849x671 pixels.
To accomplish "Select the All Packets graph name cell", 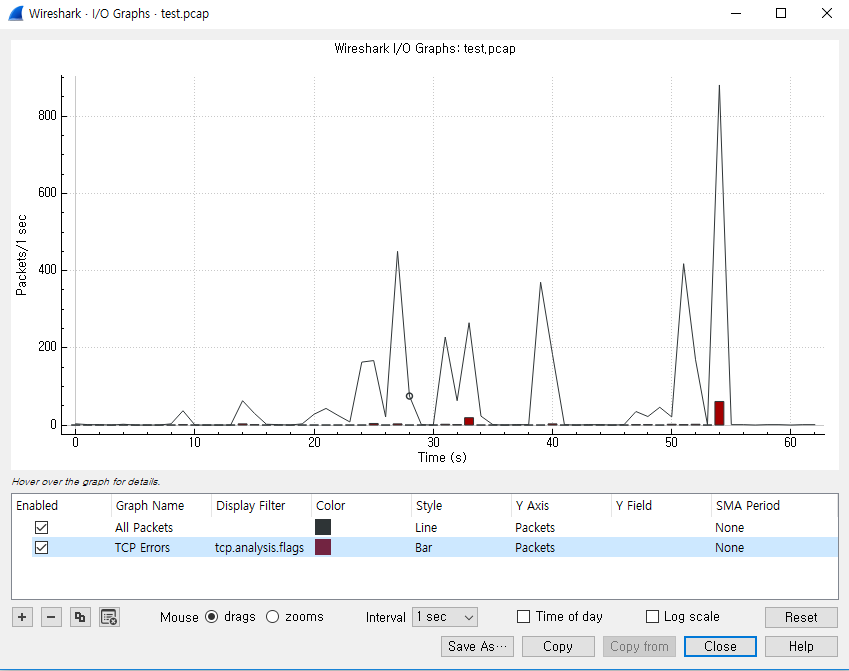I will [144, 527].
